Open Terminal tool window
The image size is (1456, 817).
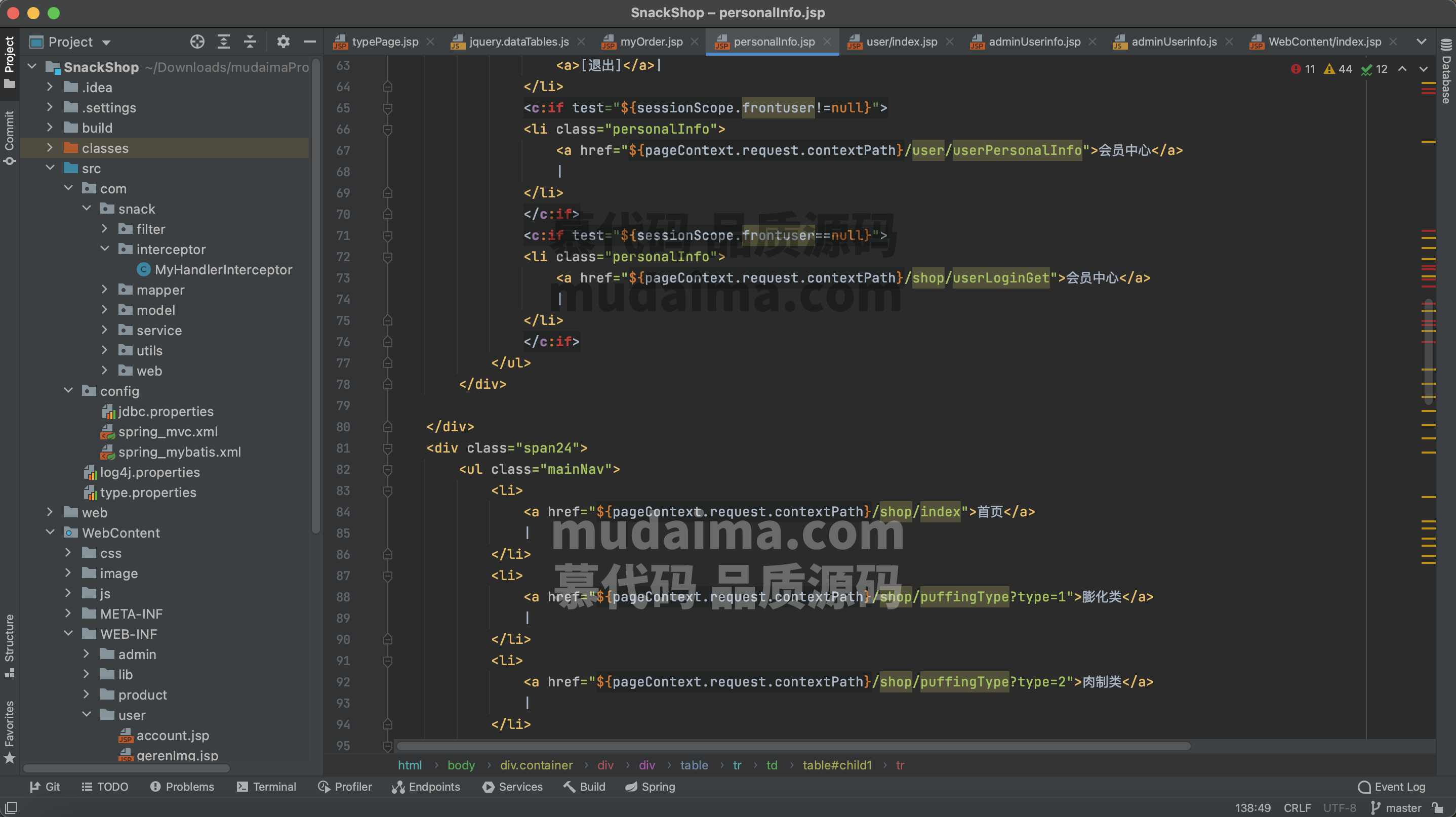[266, 787]
